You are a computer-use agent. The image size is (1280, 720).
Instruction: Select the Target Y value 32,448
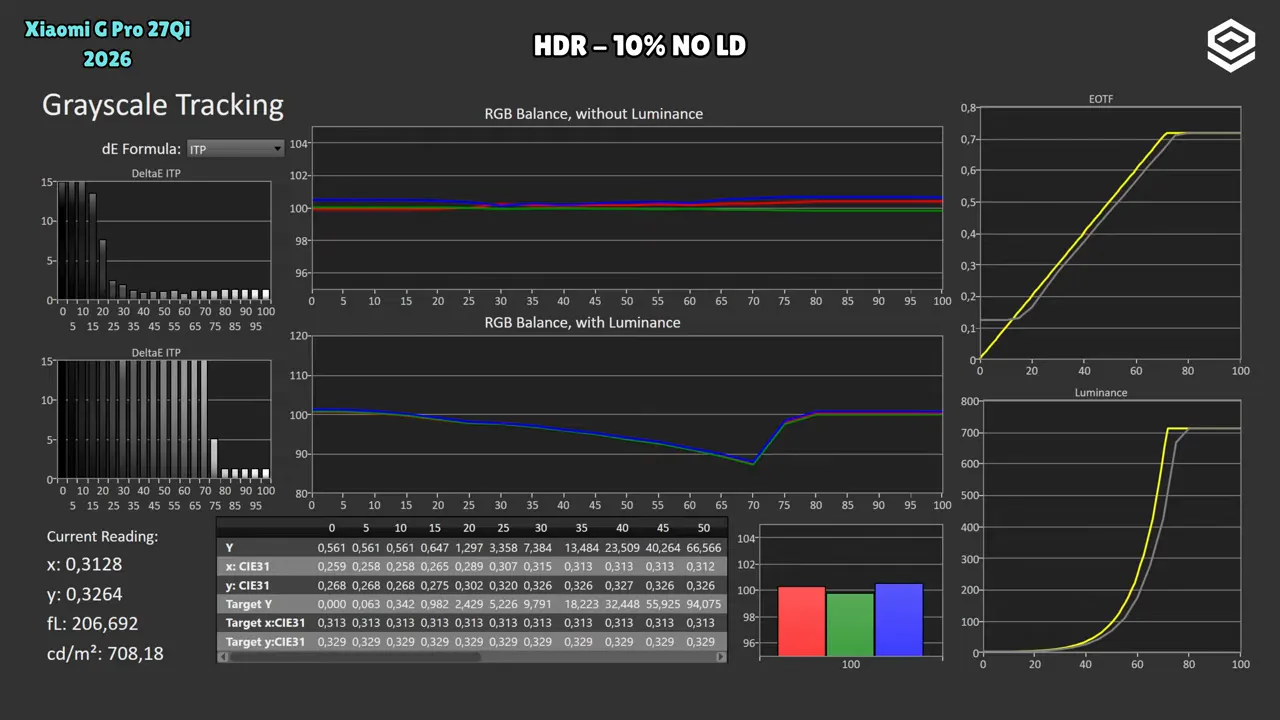622,604
